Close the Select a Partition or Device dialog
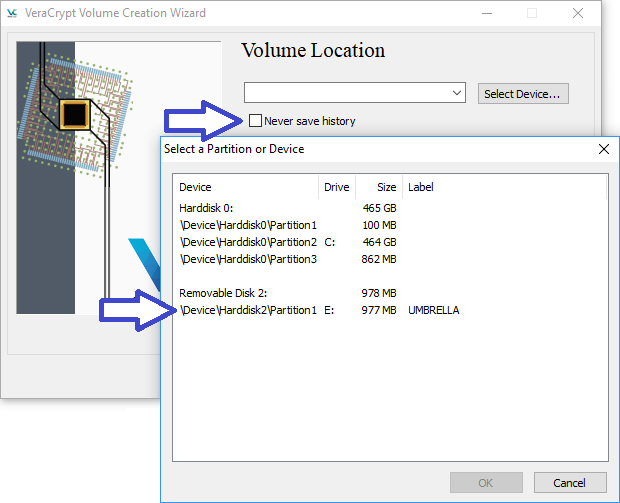This screenshot has height=503, width=620. point(604,149)
